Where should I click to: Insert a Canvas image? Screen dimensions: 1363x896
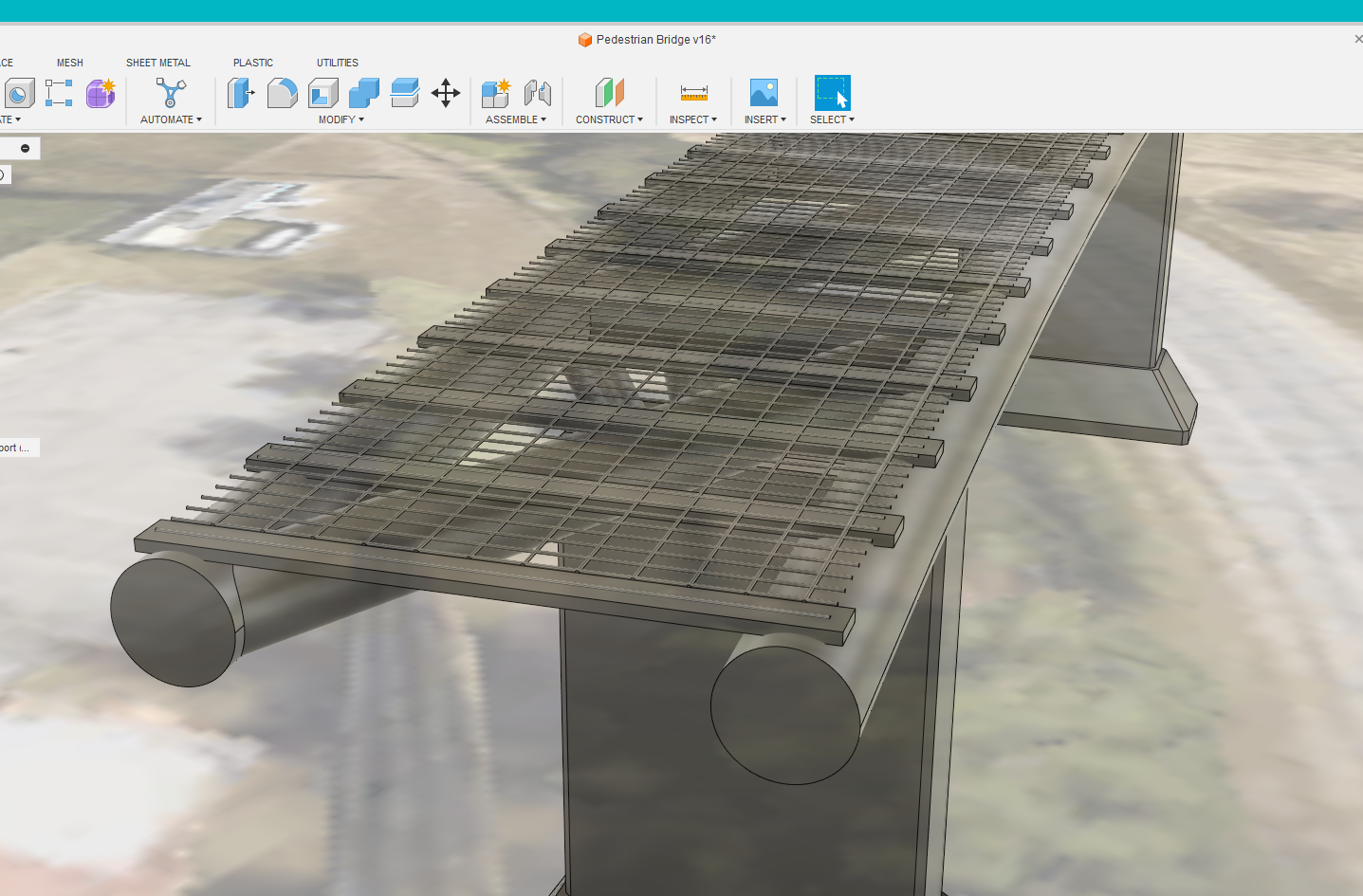[x=764, y=93]
